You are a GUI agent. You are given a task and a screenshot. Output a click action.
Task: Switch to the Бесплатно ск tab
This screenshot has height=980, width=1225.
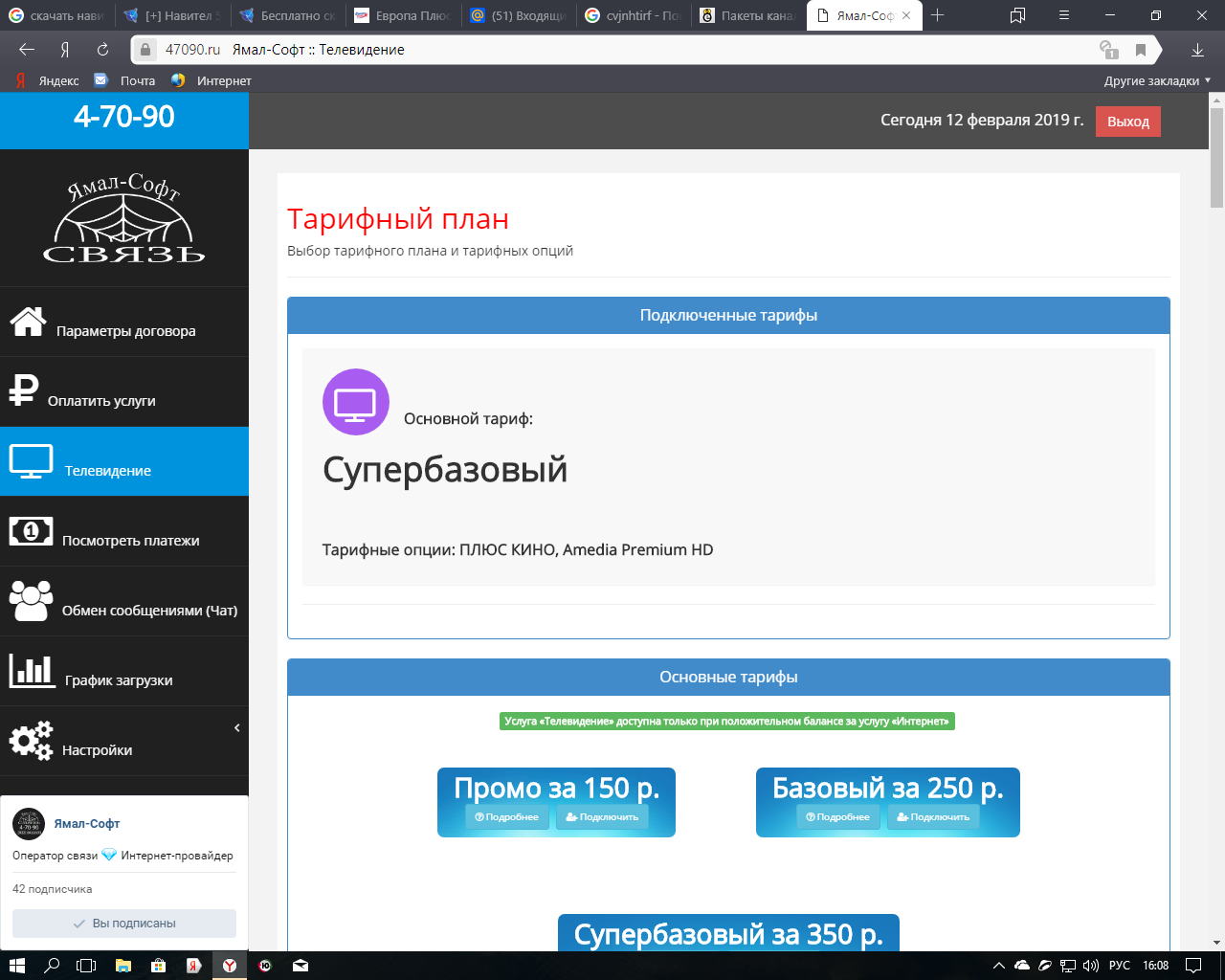pyautogui.click(x=287, y=15)
